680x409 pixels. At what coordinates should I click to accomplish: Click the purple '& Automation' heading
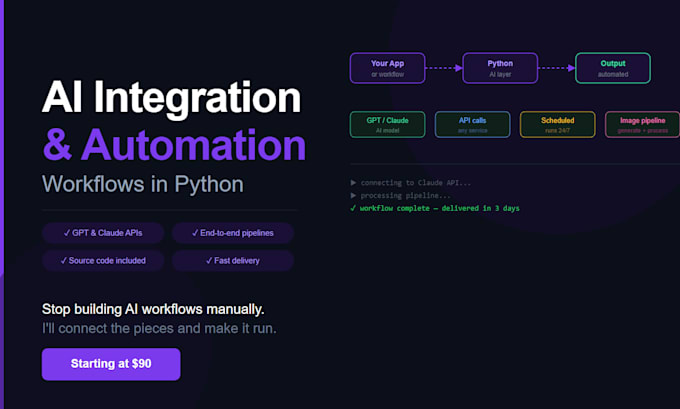click(174, 145)
